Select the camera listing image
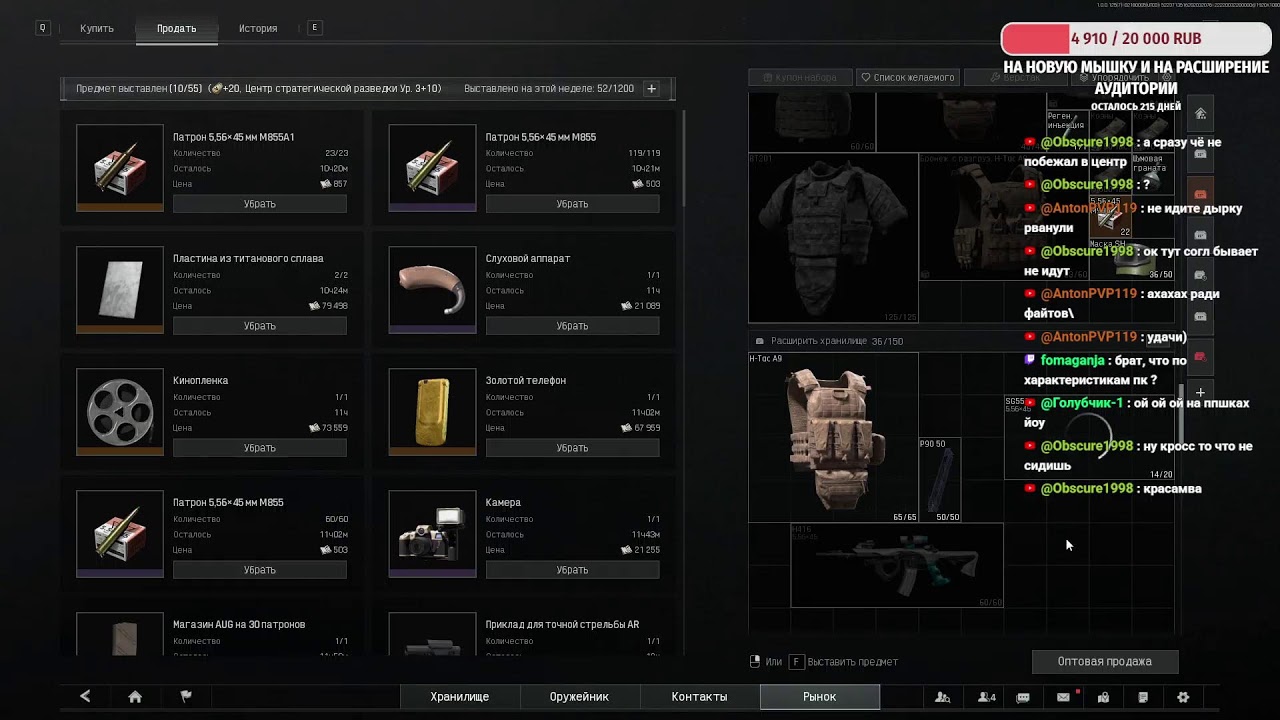The width and height of the screenshot is (1280, 720). point(432,533)
